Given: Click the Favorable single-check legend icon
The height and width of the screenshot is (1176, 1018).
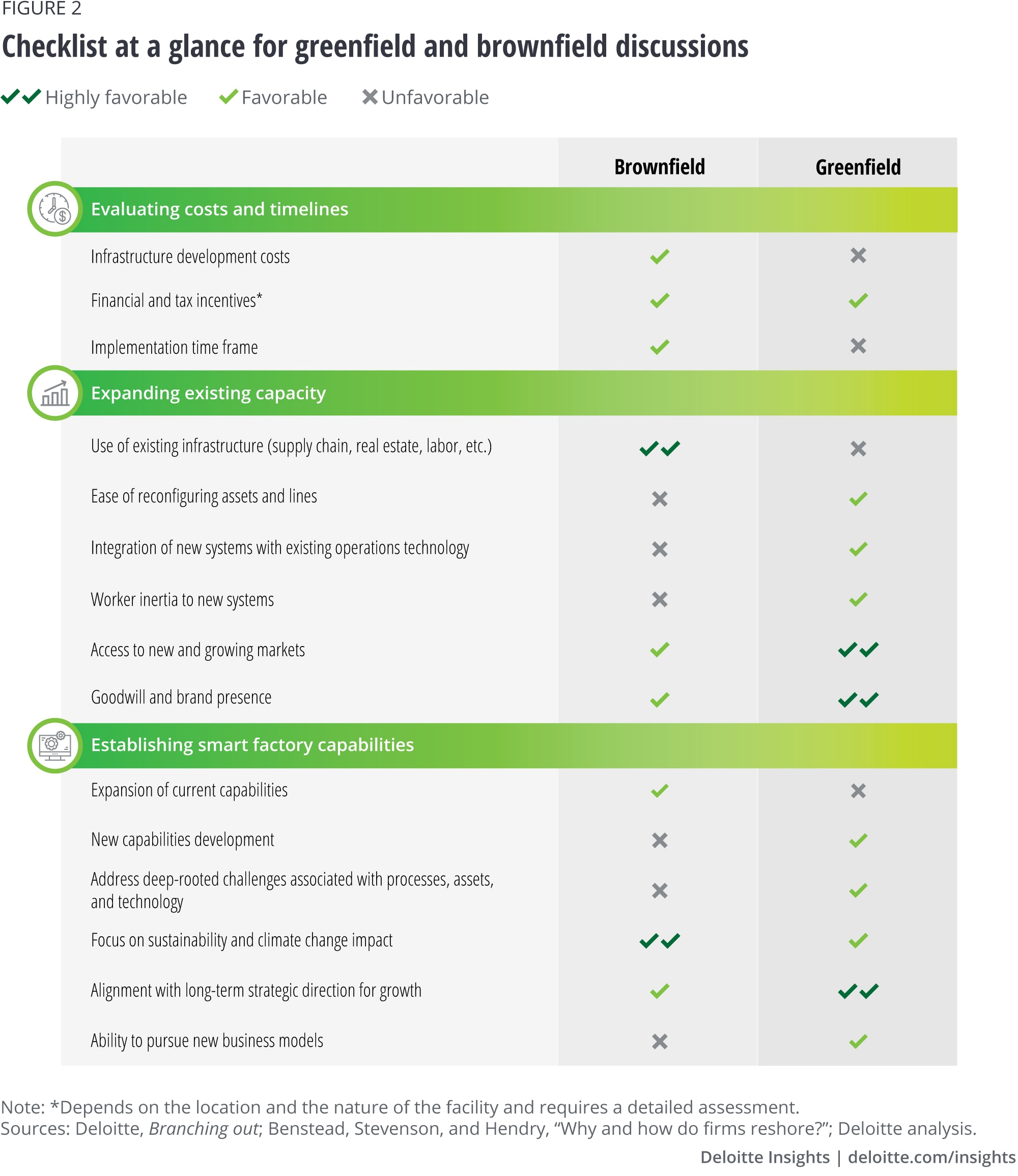Looking at the screenshot, I should (229, 97).
